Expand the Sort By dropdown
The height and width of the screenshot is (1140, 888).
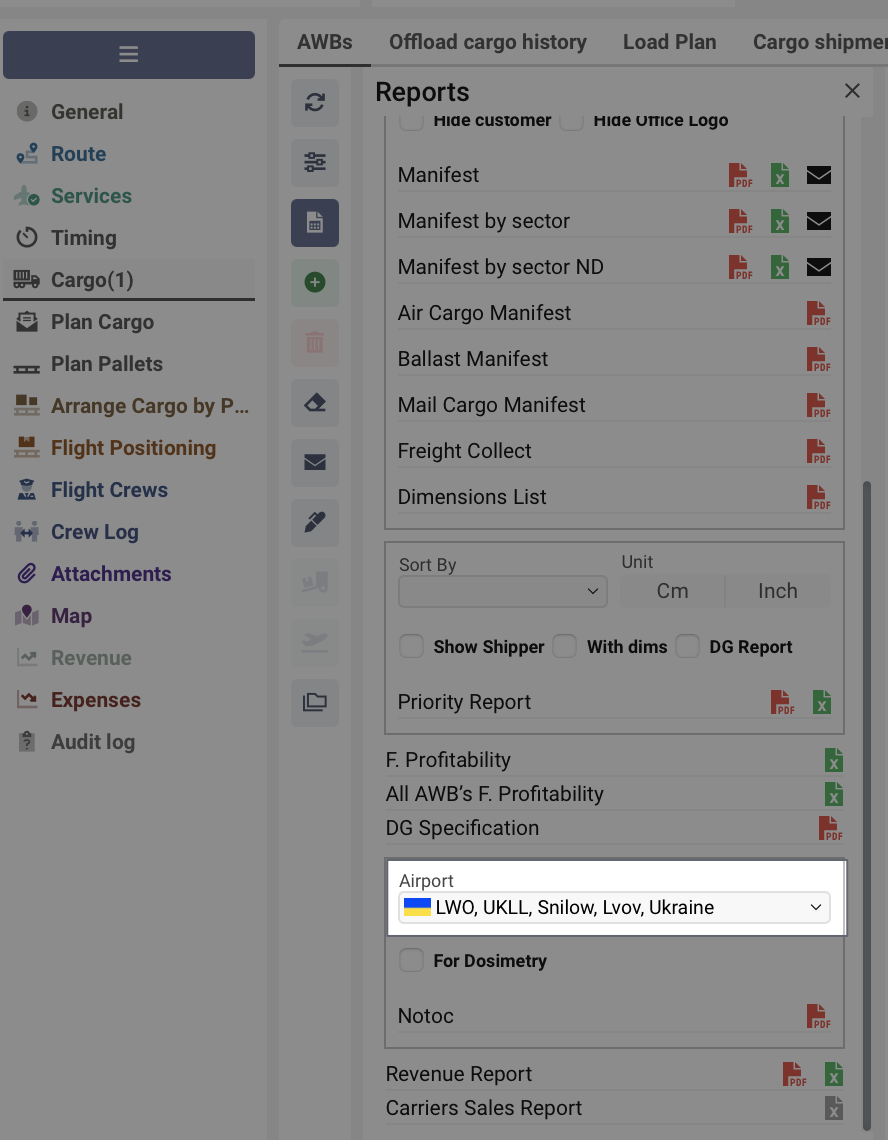(503, 592)
